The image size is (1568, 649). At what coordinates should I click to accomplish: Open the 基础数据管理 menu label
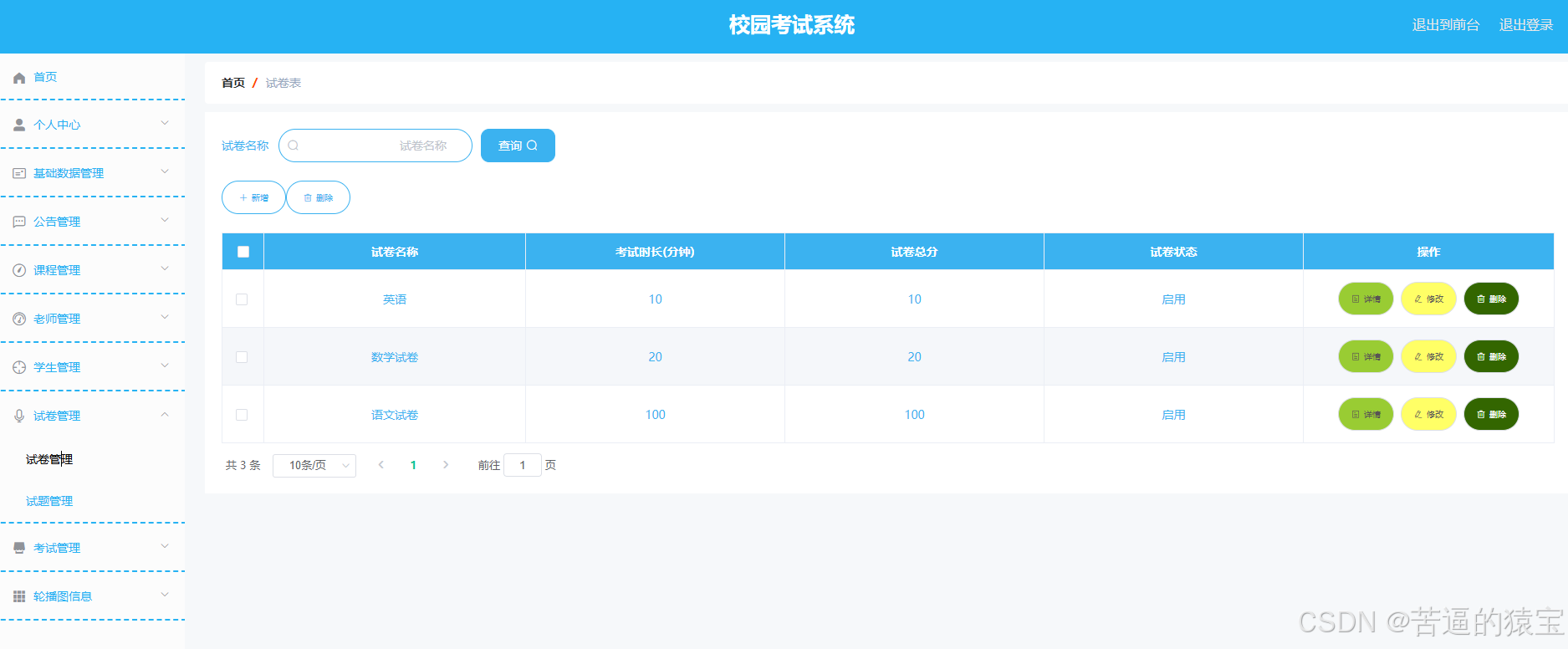tap(69, 174)
